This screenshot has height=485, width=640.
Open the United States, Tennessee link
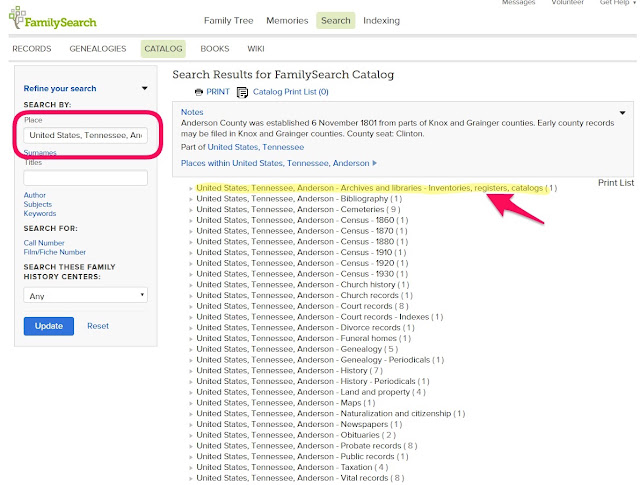click(256, 147)
